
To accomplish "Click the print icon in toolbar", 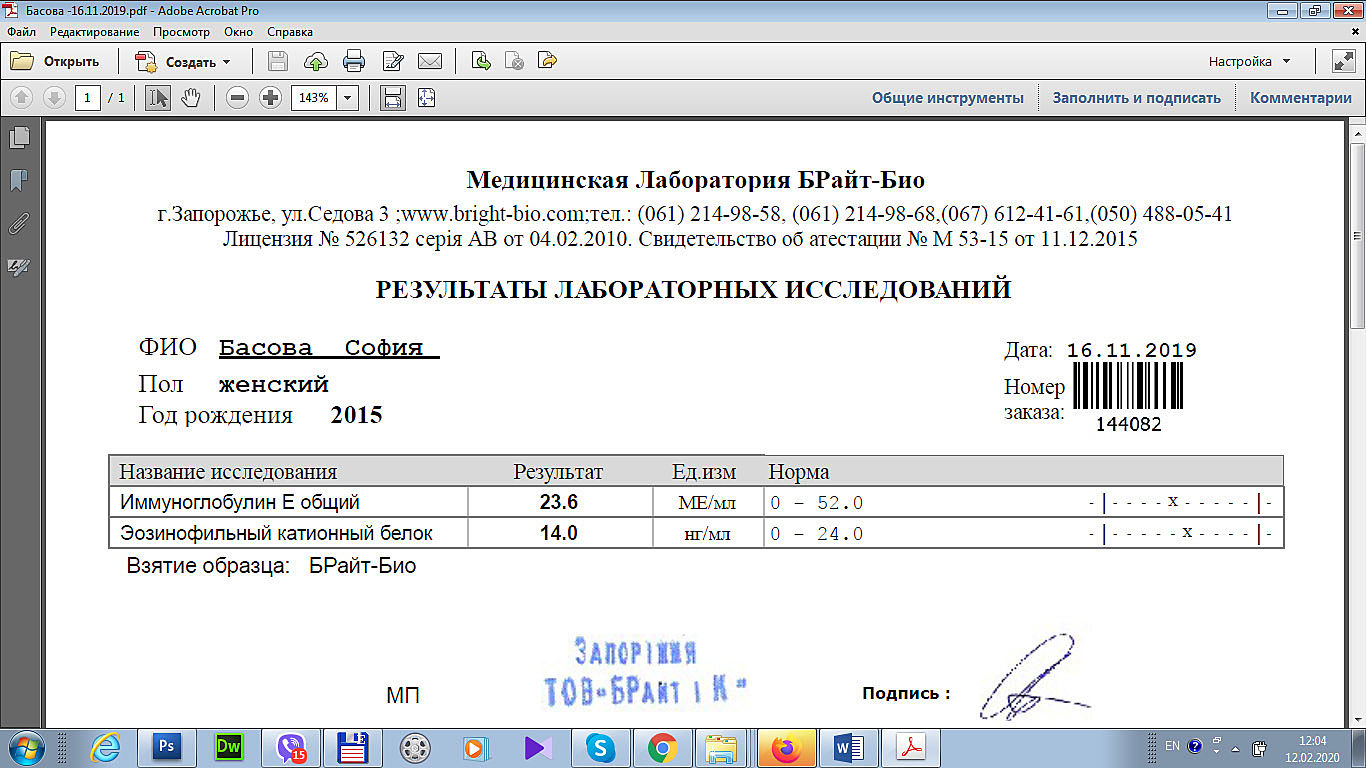I will coord(354,62).
